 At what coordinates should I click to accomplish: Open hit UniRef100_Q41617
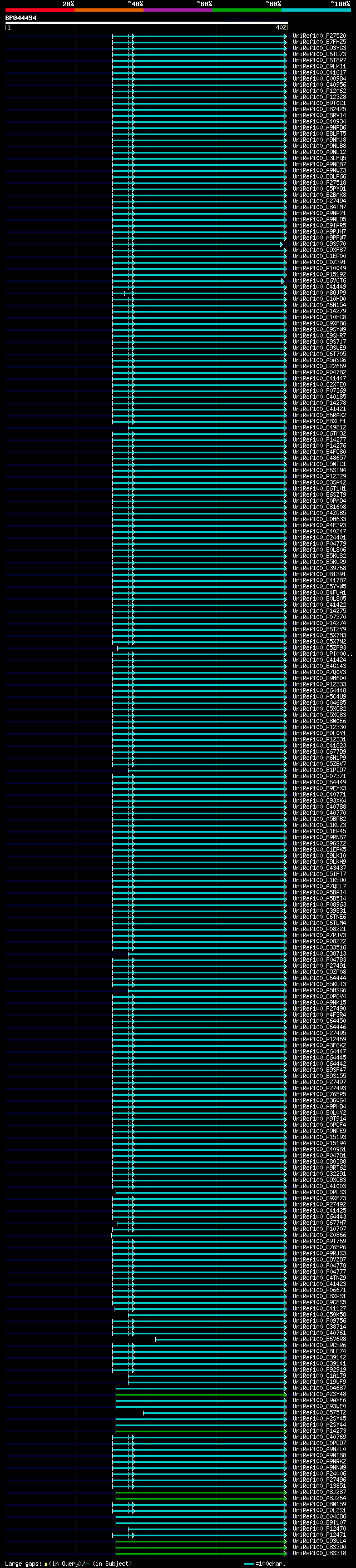point(319,73)
